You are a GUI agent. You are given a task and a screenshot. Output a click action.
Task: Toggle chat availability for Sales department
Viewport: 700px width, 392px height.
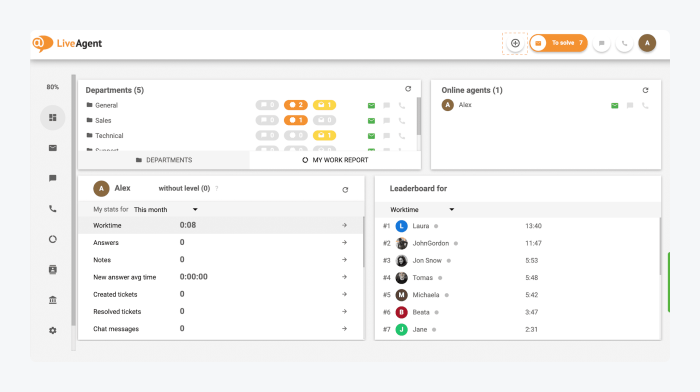[x=387, y=121]
